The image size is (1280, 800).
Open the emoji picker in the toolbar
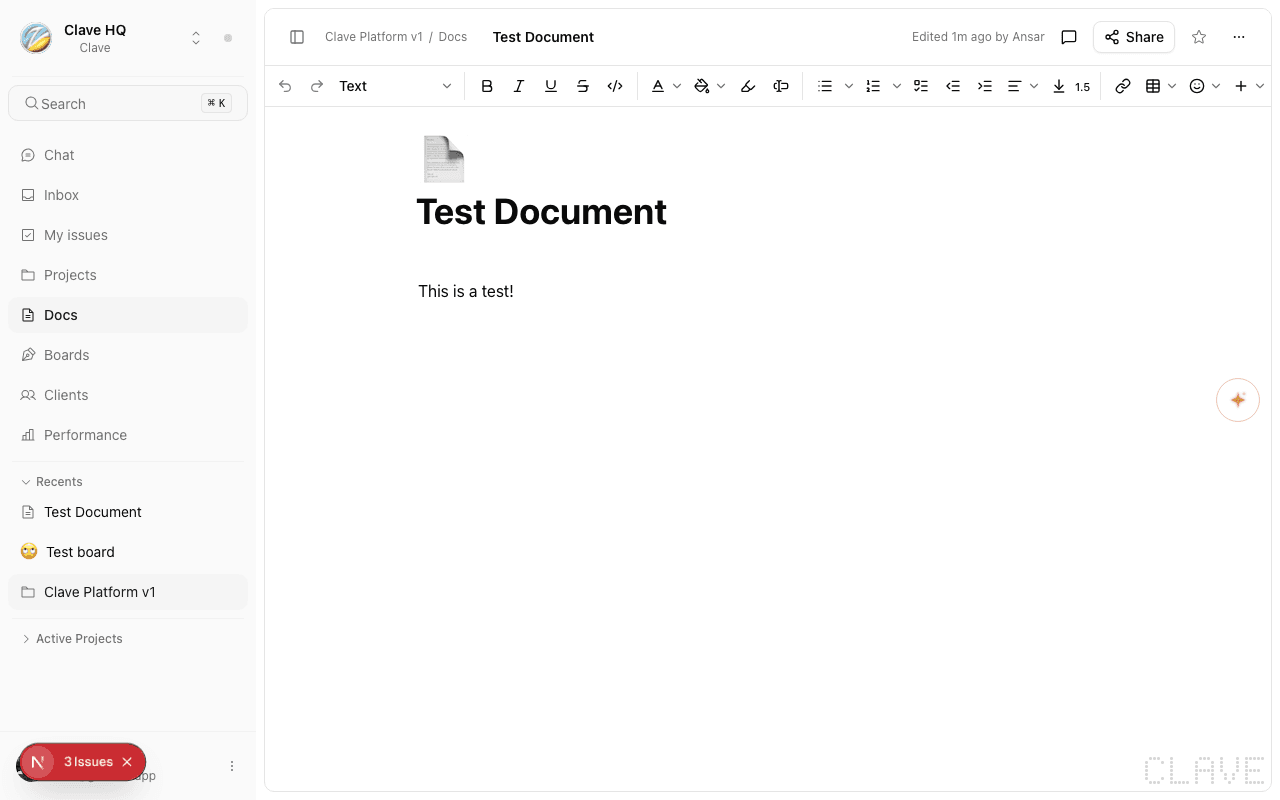point(1197,86)
